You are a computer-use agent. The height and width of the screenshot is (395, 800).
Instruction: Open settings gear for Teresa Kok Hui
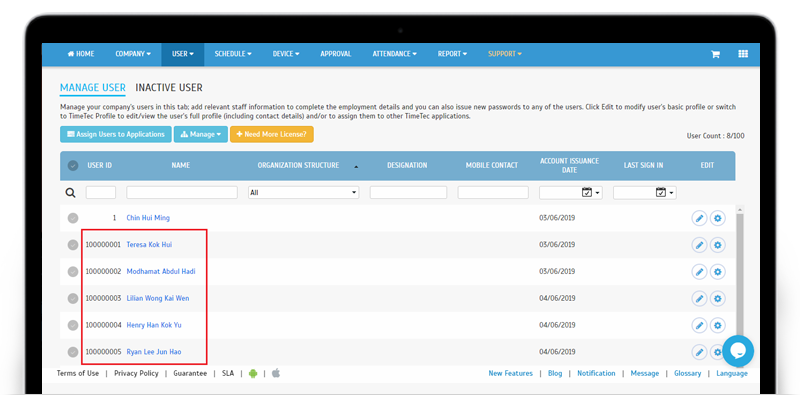point(717,245)
